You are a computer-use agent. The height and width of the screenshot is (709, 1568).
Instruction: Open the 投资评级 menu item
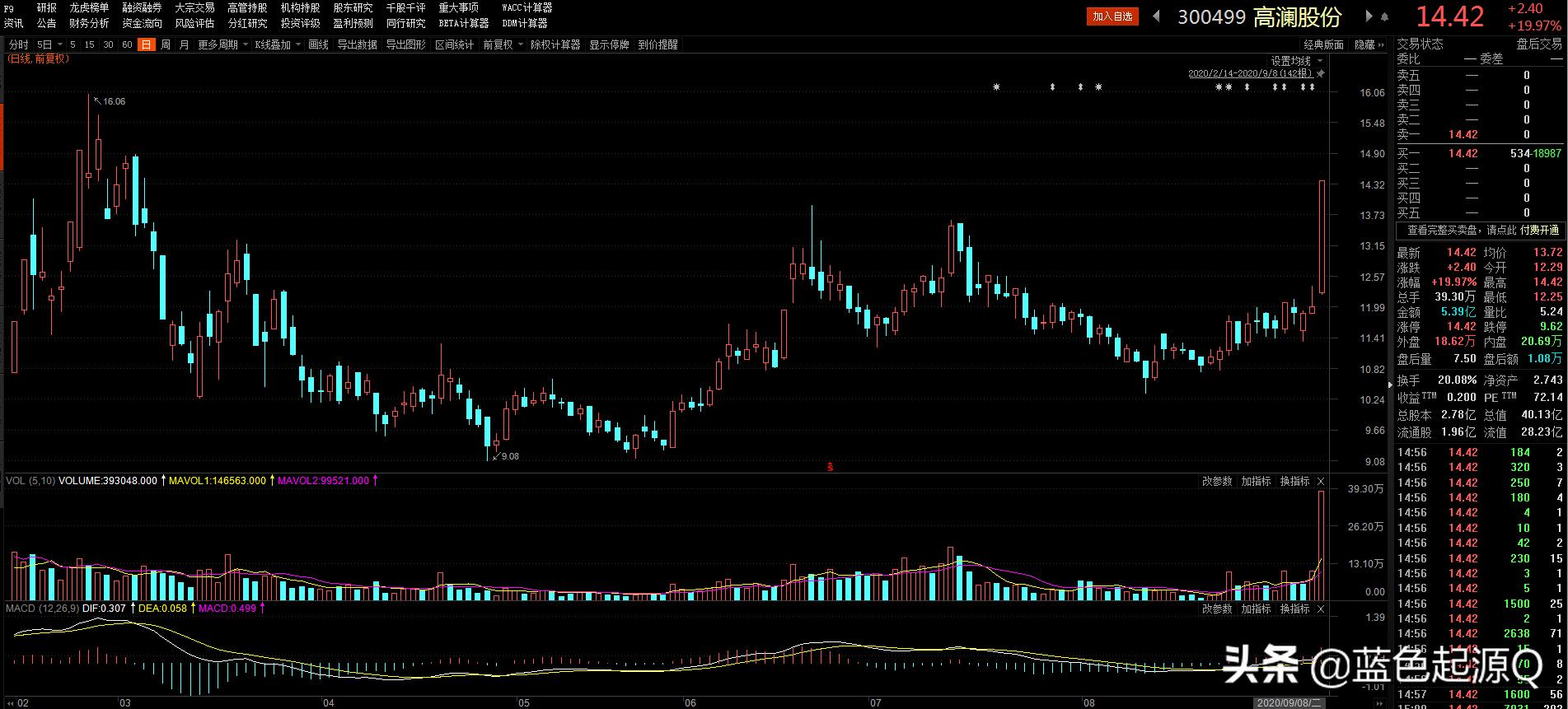(x=300, y=24)
